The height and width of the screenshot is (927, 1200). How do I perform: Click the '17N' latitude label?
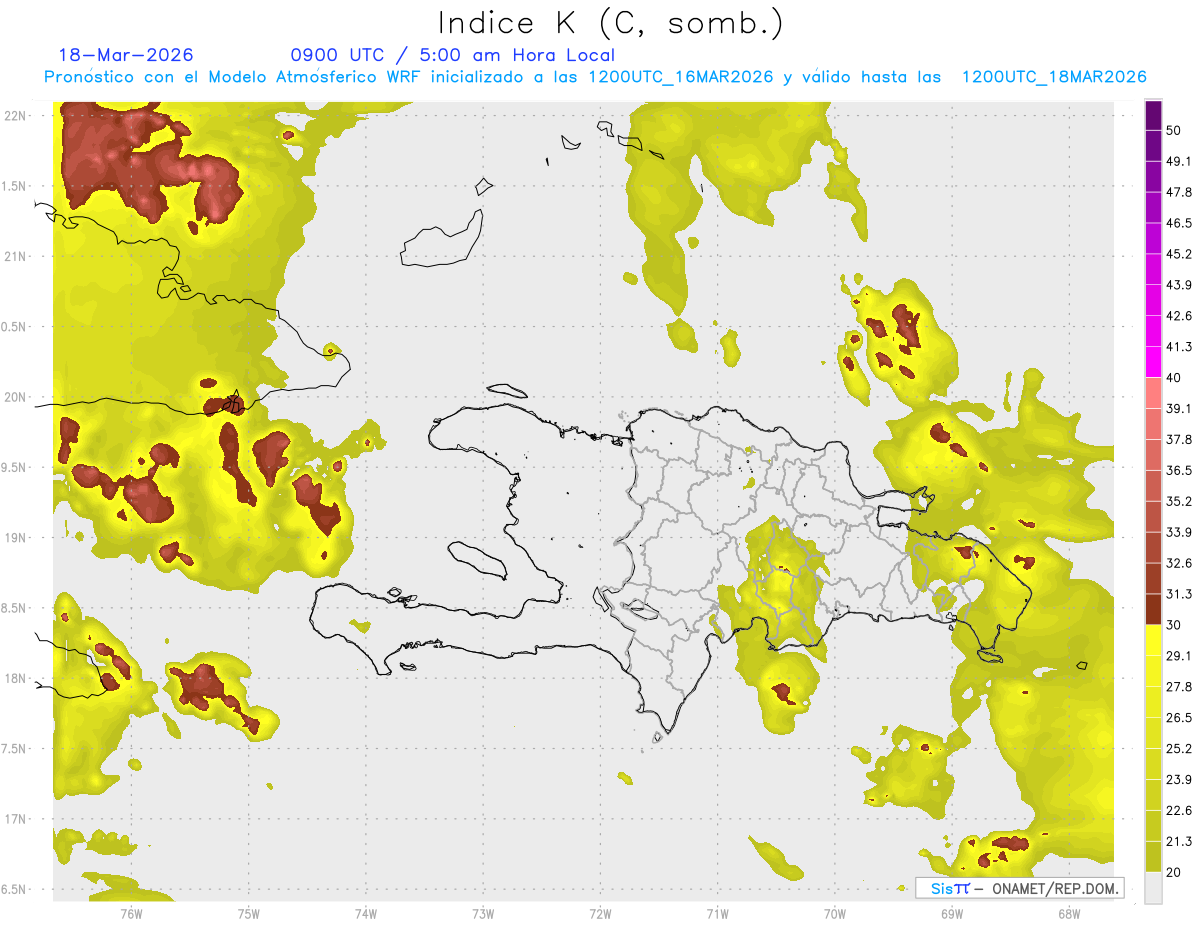coord(17,819)
